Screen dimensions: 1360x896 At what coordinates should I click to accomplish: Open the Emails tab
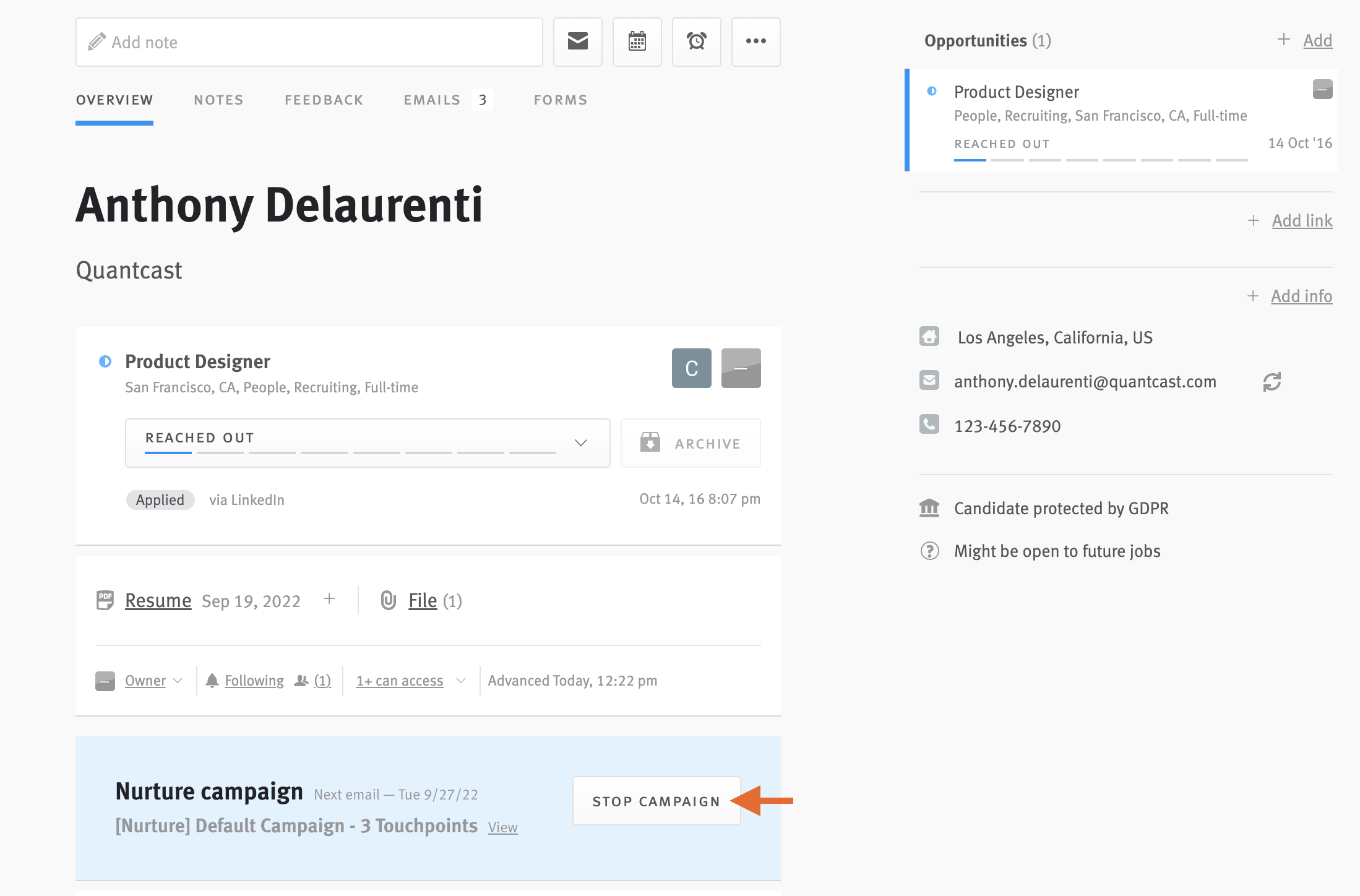tap(432, 100)
